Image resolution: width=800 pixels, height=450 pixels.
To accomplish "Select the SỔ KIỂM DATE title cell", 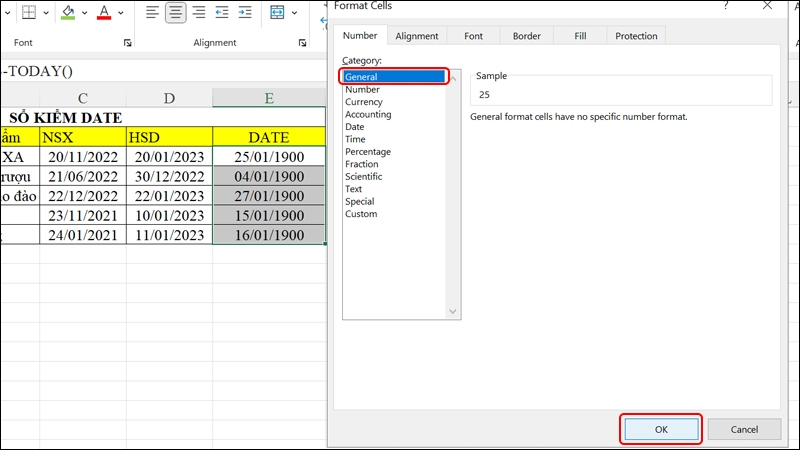I will click(163, 117).
